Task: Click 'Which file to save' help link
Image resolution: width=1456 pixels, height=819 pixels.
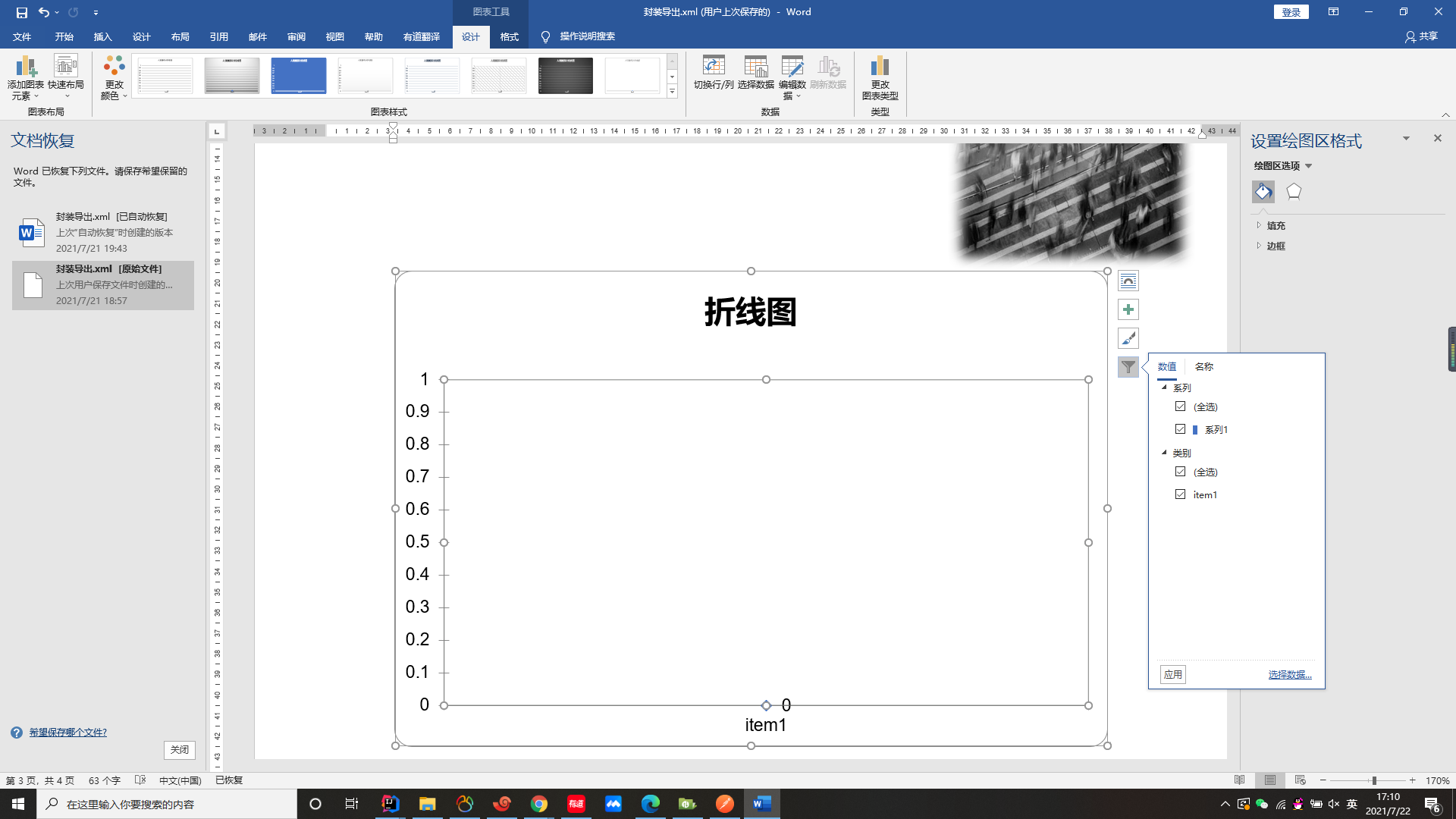Action: pyautogui.click(x=68, y=733)
